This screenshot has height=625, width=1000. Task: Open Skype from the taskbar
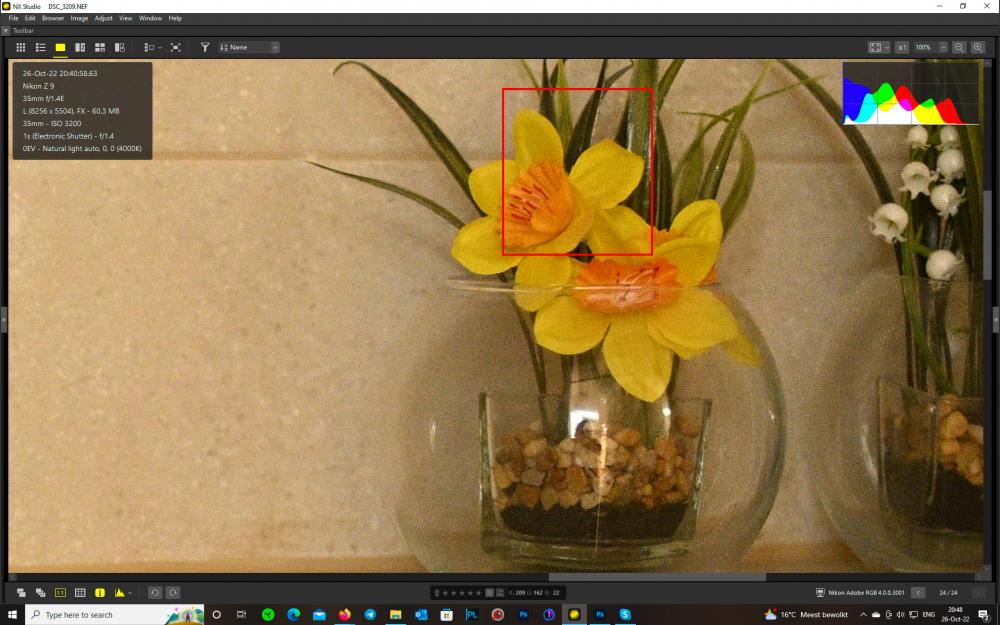coord(625,615)
